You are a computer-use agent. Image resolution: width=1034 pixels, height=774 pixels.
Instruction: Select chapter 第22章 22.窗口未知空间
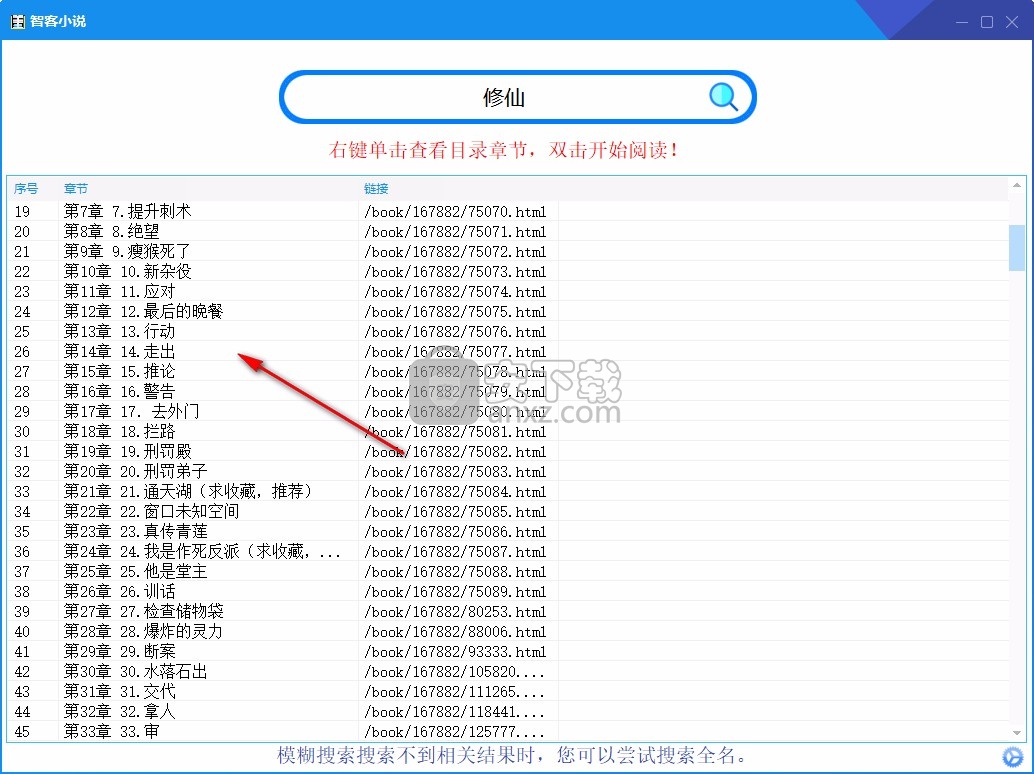[x=151, y=512]
